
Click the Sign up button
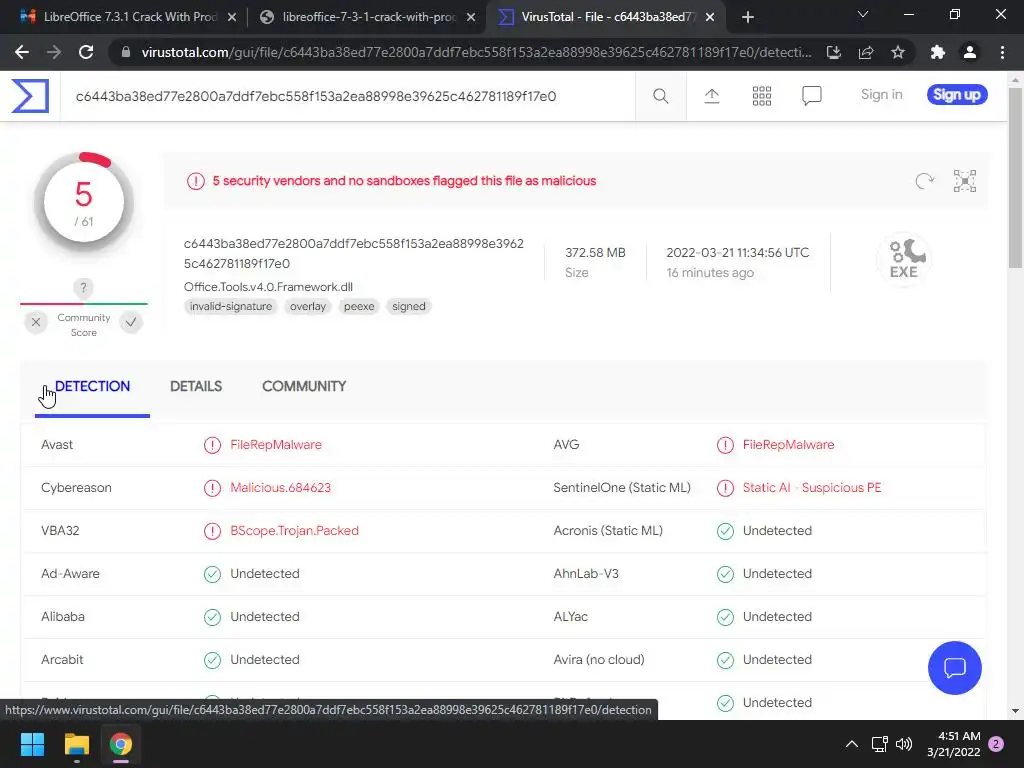coord(957,95)
